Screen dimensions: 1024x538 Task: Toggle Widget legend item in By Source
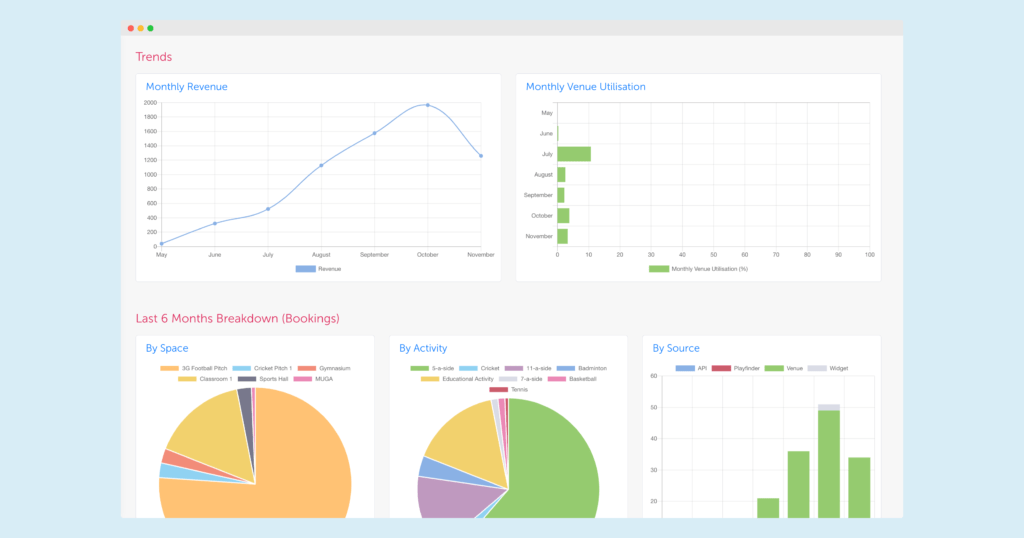(828, 368)
